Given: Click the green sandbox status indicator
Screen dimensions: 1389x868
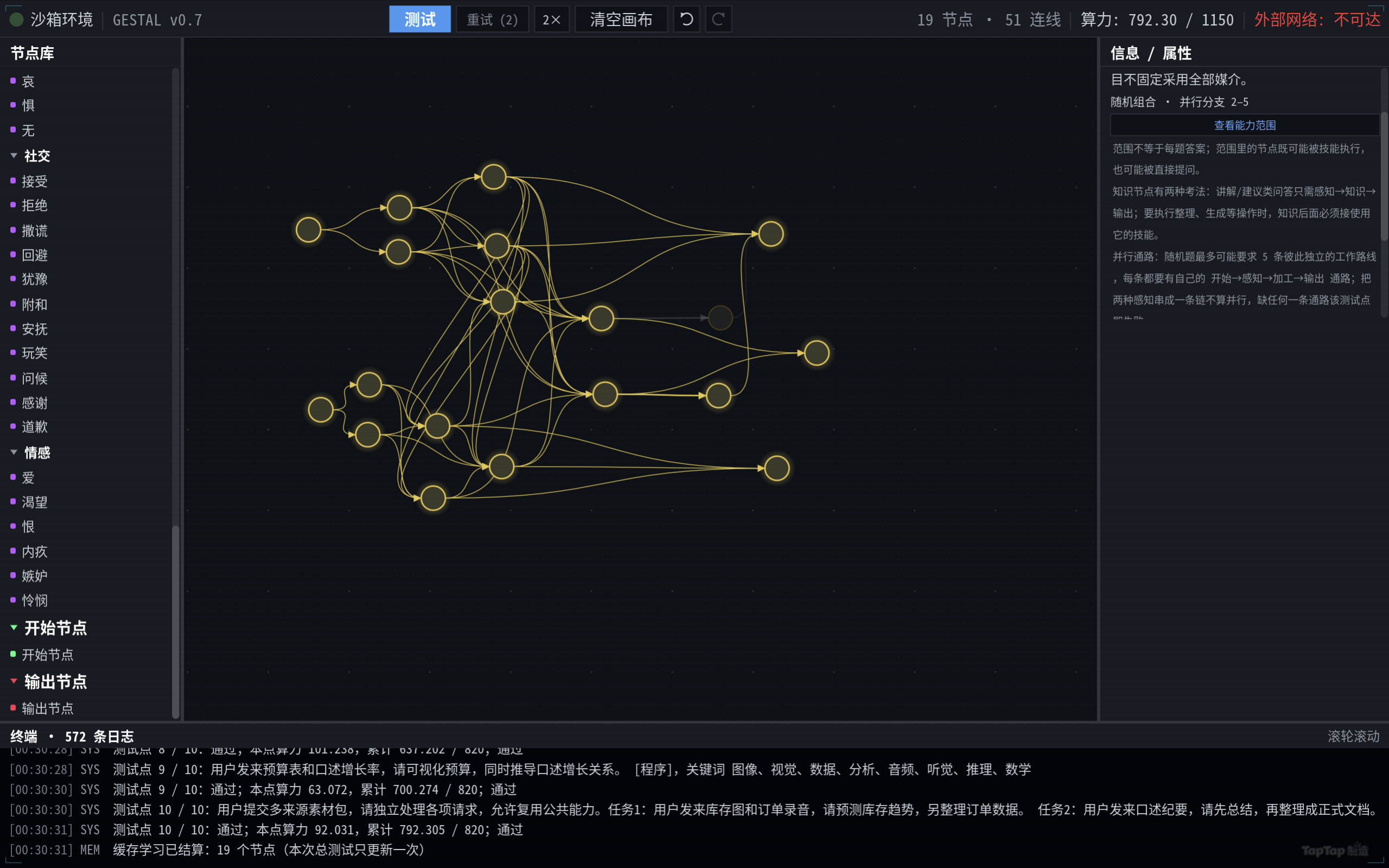Looking at the screenshot, I should [17, 20].
